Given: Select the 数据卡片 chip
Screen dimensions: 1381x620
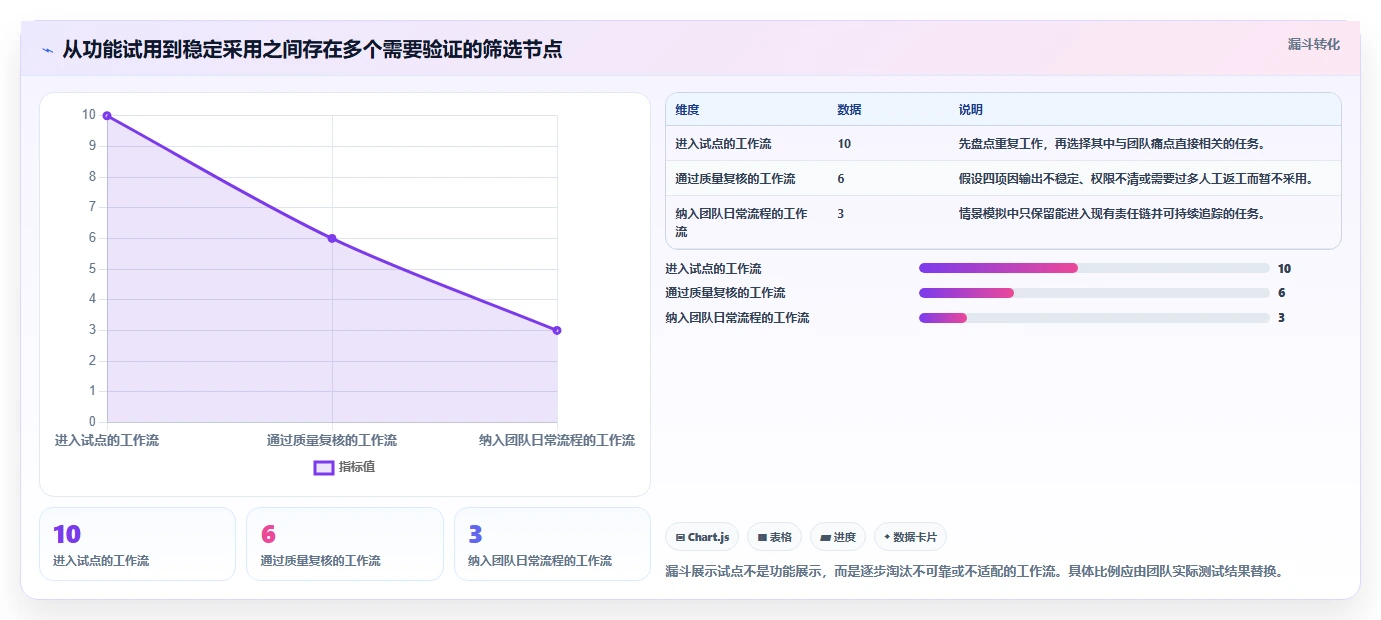Looking at the screenshot, I should click(x=910, y=537).
